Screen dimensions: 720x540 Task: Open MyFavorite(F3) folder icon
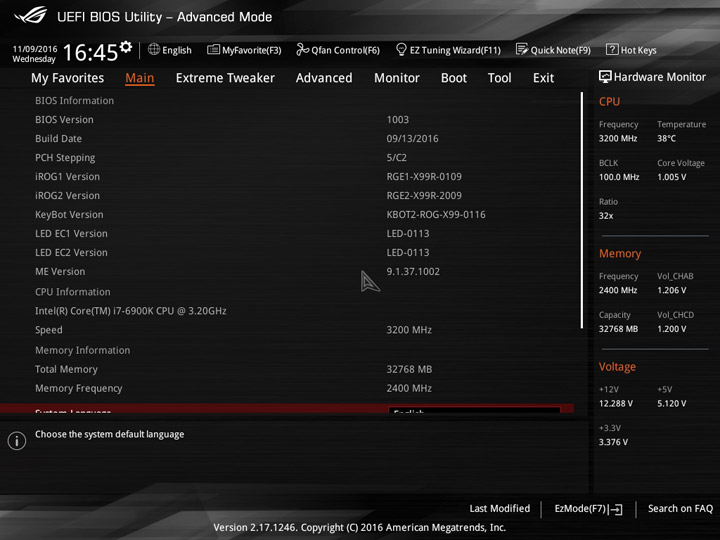[213, 49]
